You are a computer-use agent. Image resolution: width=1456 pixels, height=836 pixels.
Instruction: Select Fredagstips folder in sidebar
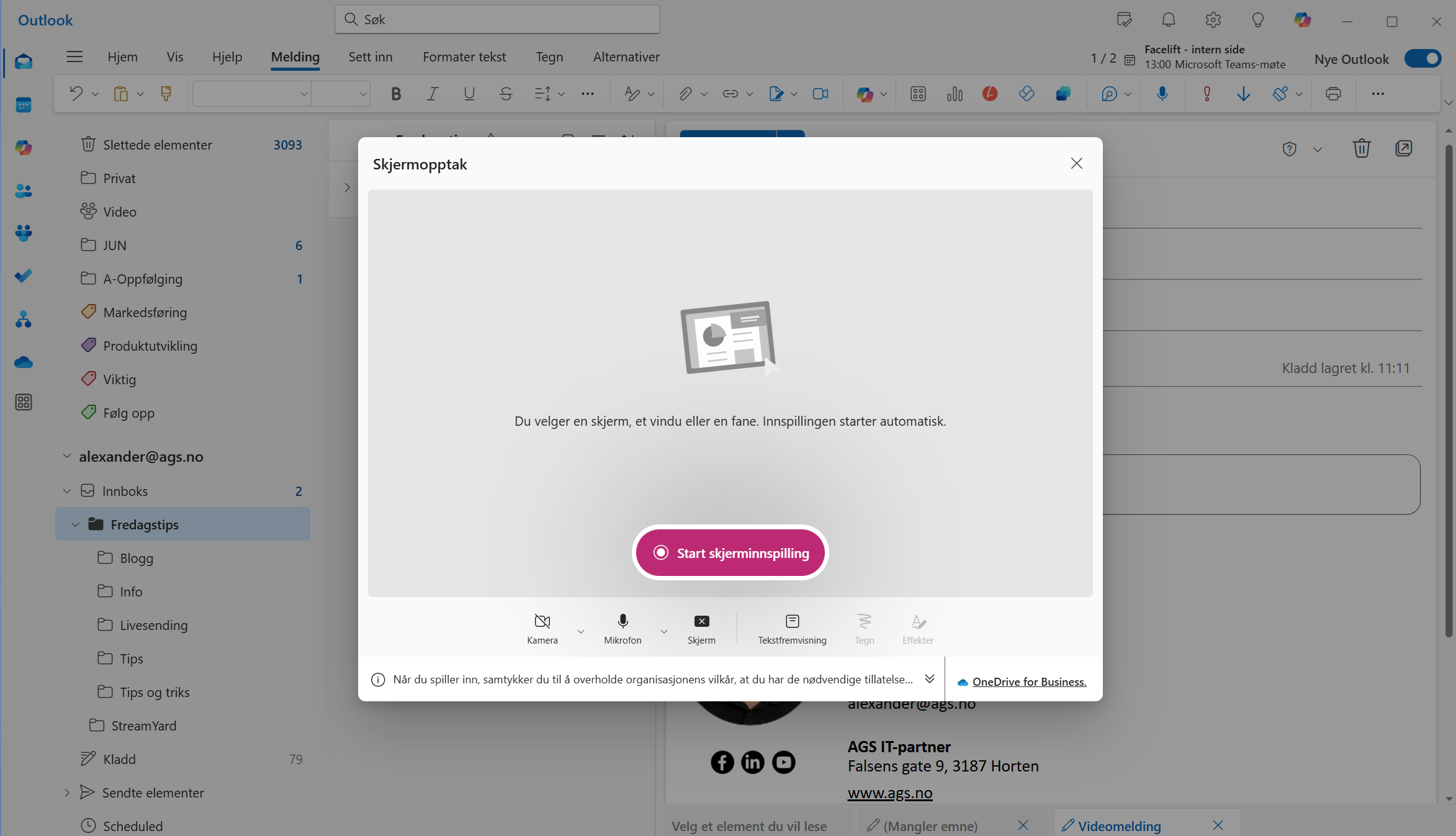(145, 524)
